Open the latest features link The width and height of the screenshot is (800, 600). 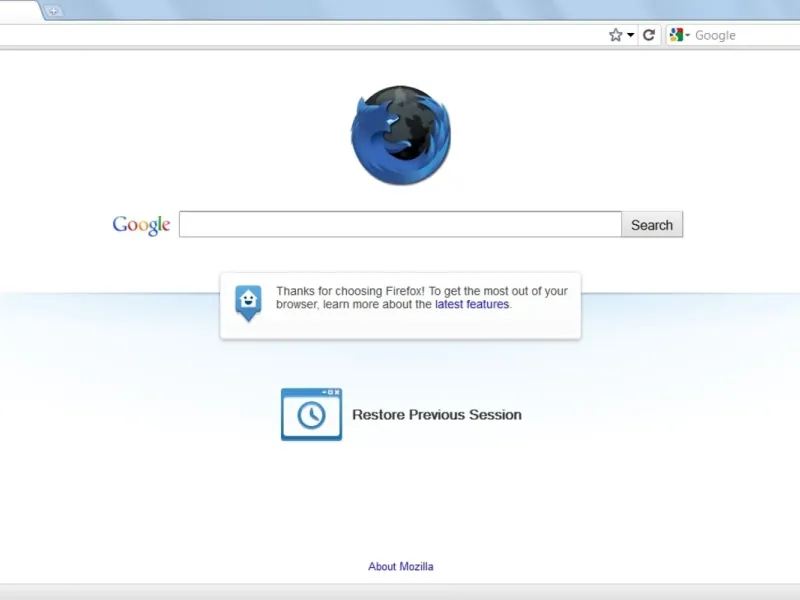click(x=472, y=305)
